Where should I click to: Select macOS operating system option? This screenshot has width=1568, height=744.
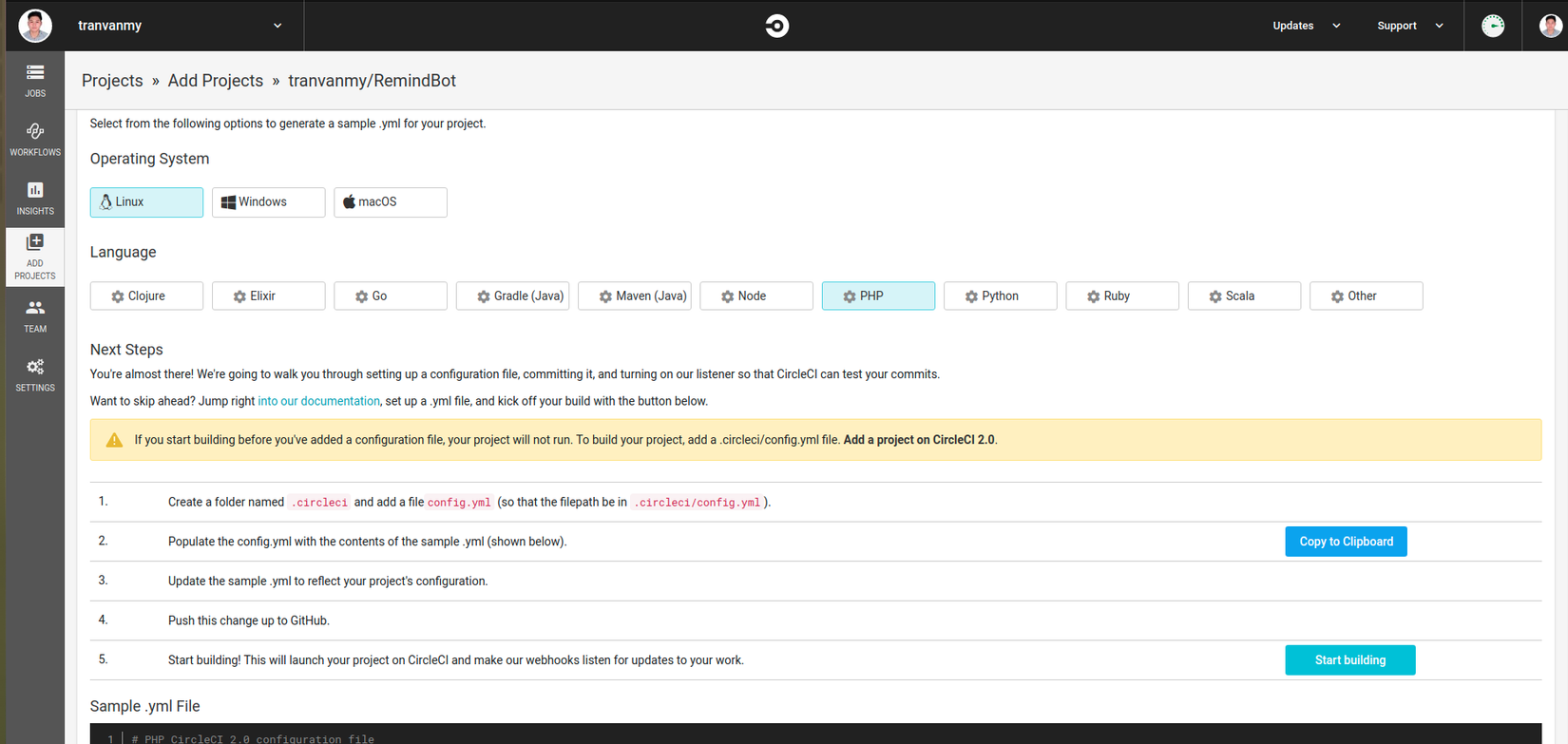pyautogui.click(x=390, y=202)
